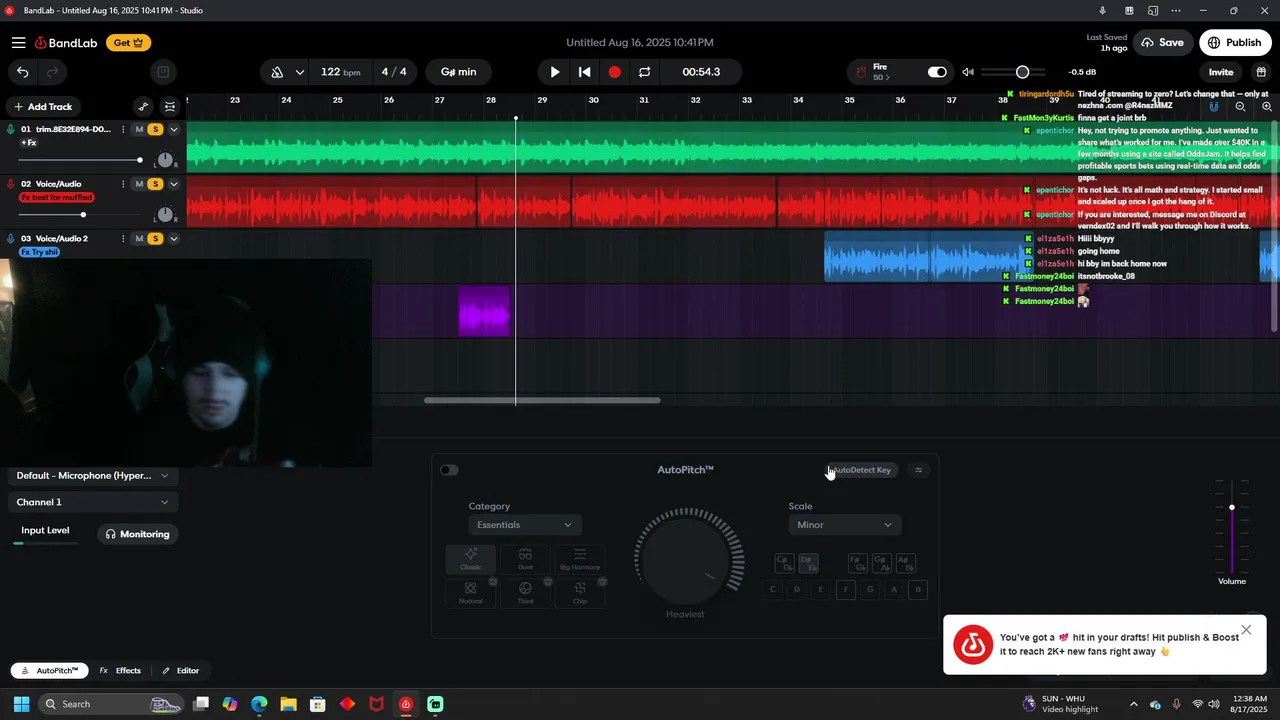Screen dimensions: 1280x720
Task: Zoom in the timeline
Action: point(1267,107)
